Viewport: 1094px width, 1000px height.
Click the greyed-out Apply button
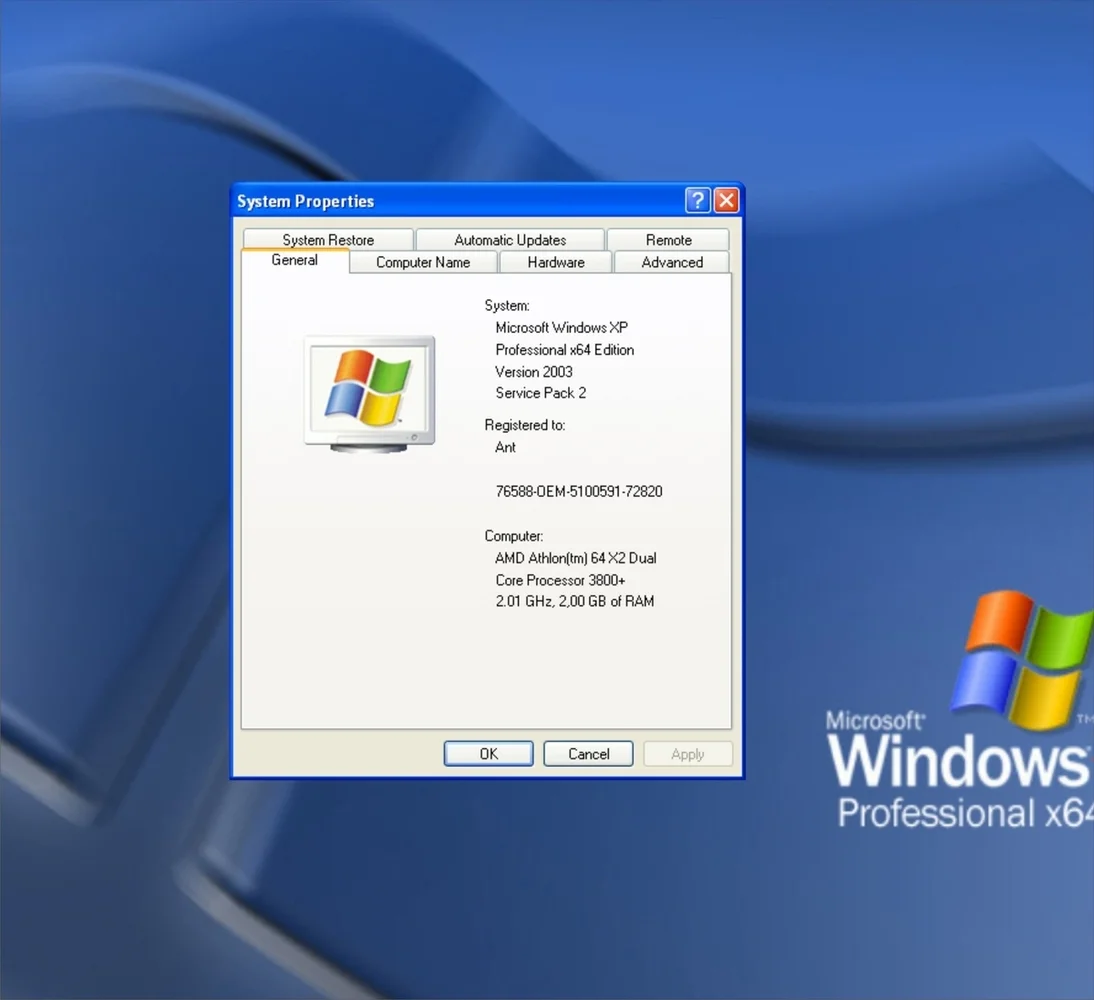click(x=687, y=754)
